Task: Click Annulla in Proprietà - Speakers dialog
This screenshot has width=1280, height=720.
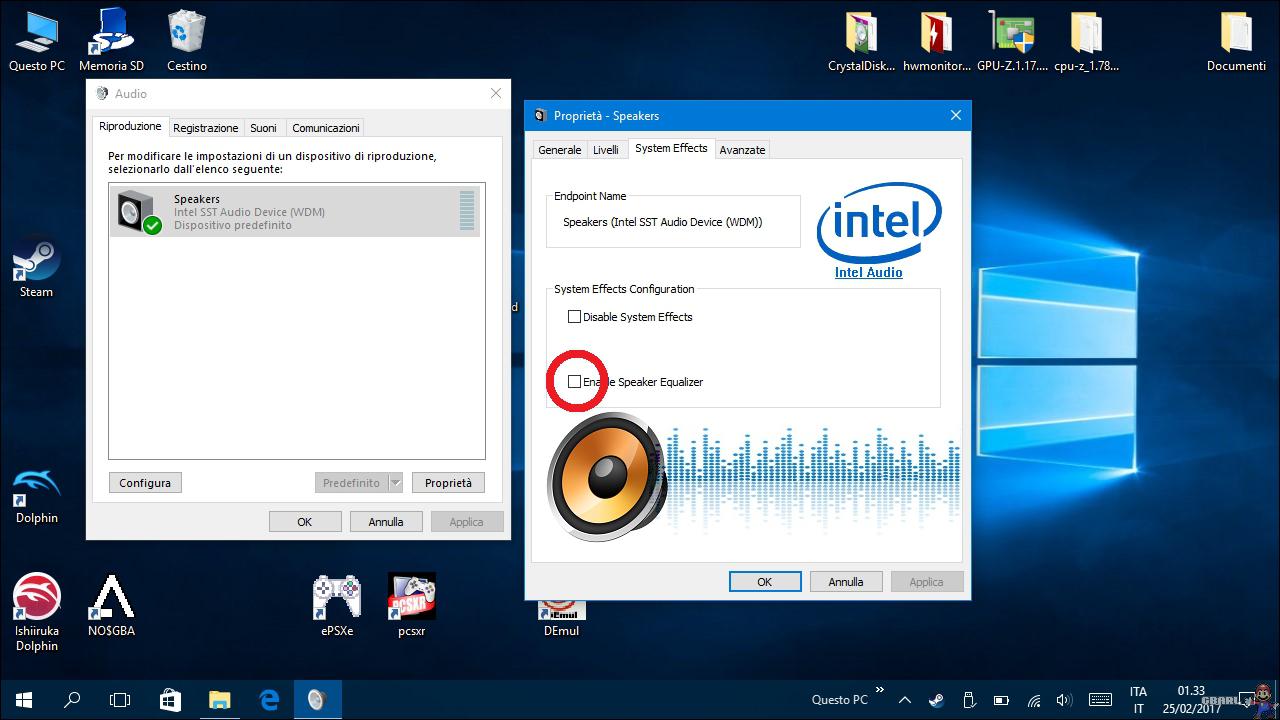Action: pyautogui.click(x=846, y=582)
